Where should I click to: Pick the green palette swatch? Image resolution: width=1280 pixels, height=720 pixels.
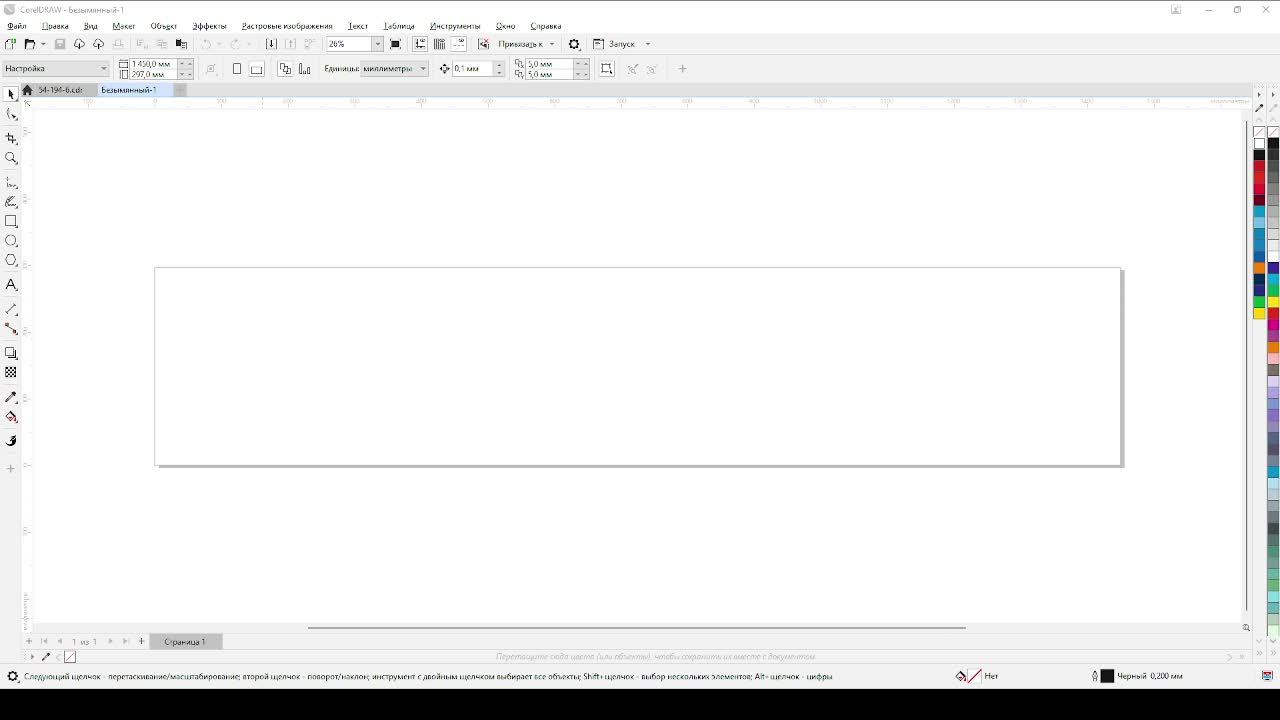point(1259,302)
